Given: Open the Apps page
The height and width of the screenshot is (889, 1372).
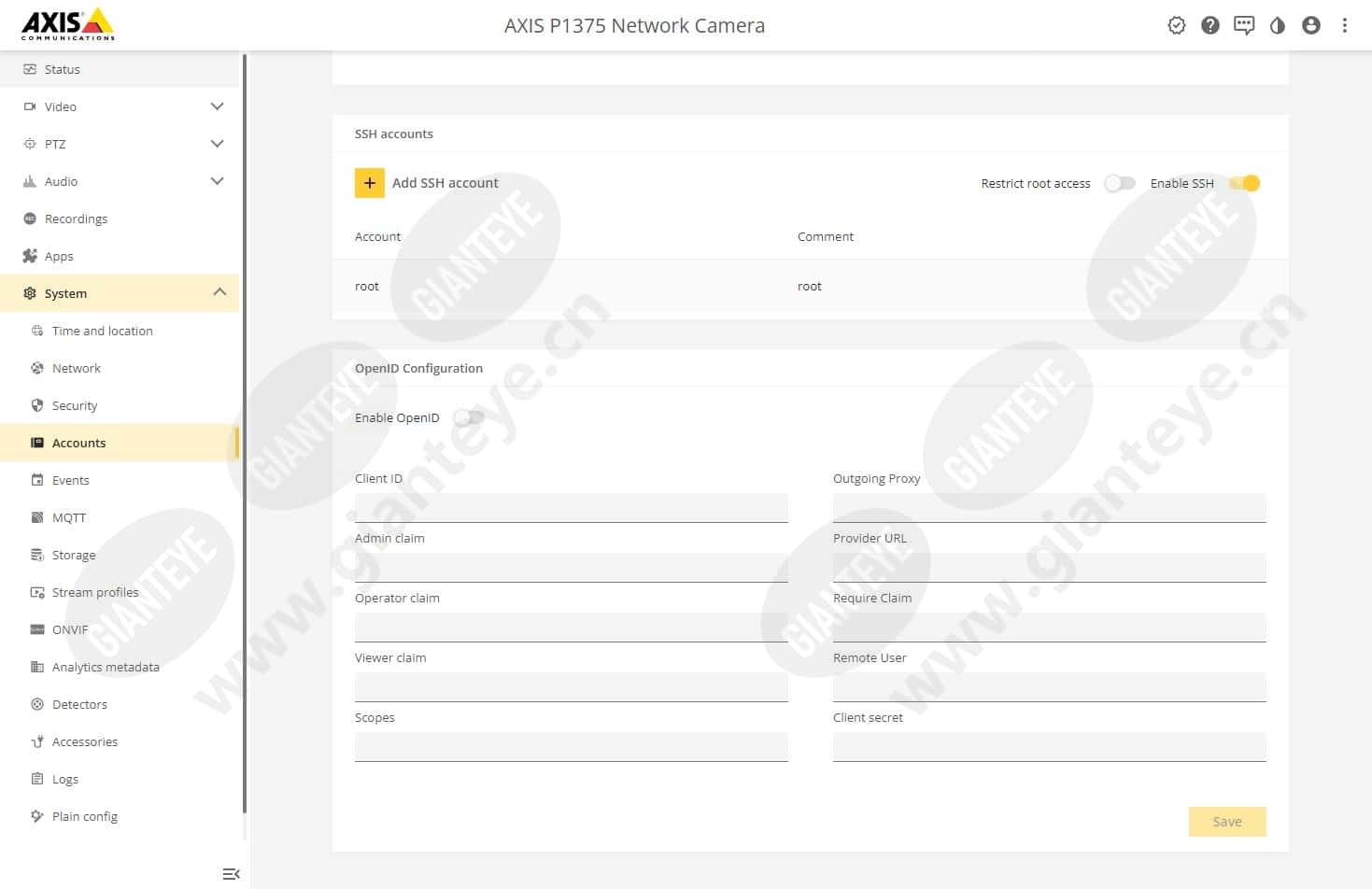Looking at the screenshot, I should click(120, 256).
